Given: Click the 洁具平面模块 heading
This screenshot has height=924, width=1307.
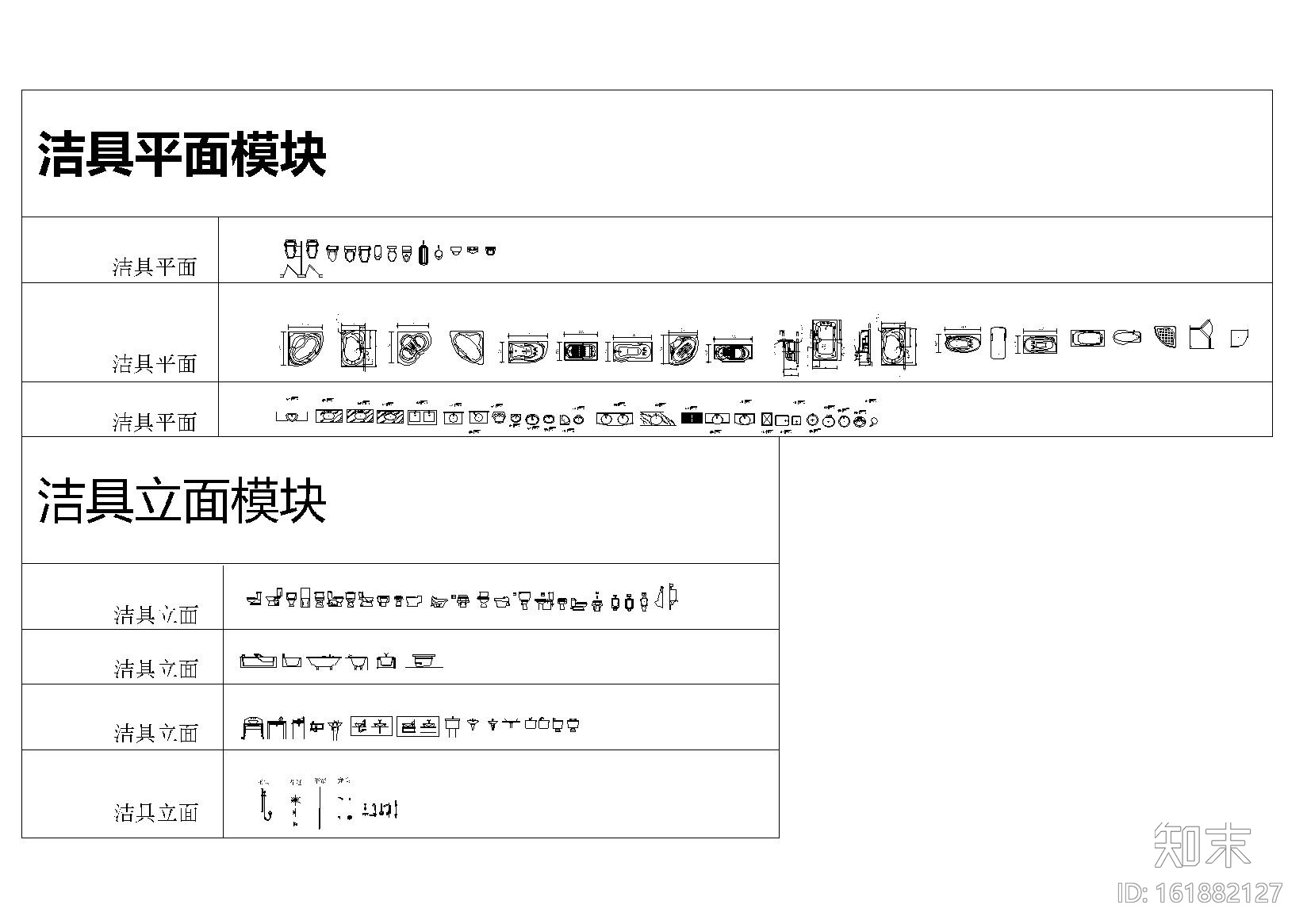Looking at the screenshot, I should click(182, 154).
